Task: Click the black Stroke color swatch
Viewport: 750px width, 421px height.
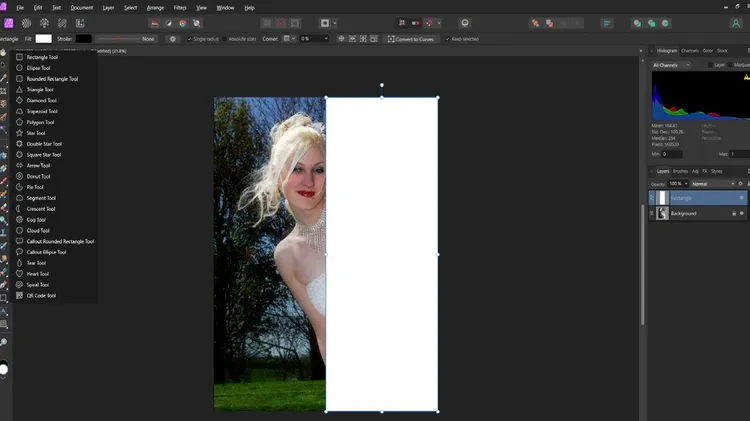Action: click(x=84, y=39)
